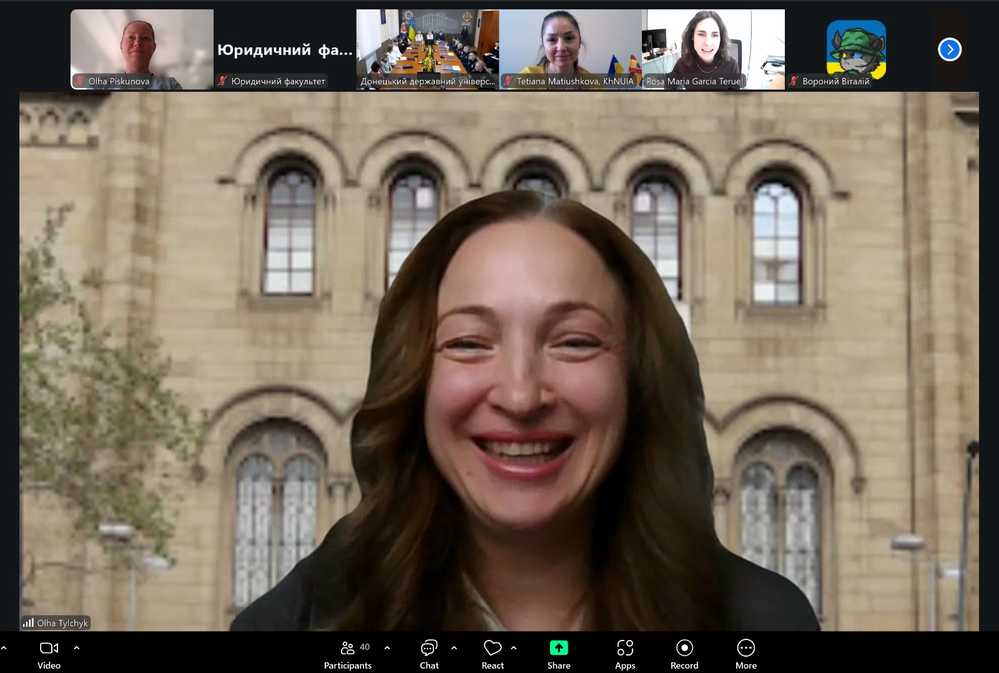Screen dimensions: 999x673
Task: Show next participants with the blue arrow
Action: pos(949,49)
